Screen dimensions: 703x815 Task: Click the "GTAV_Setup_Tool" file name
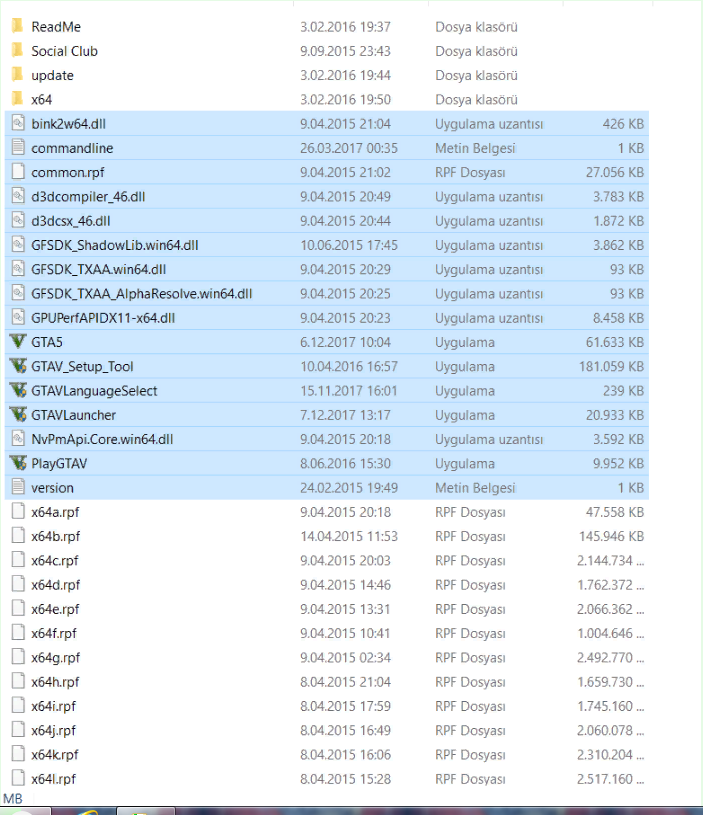(82, 366)
